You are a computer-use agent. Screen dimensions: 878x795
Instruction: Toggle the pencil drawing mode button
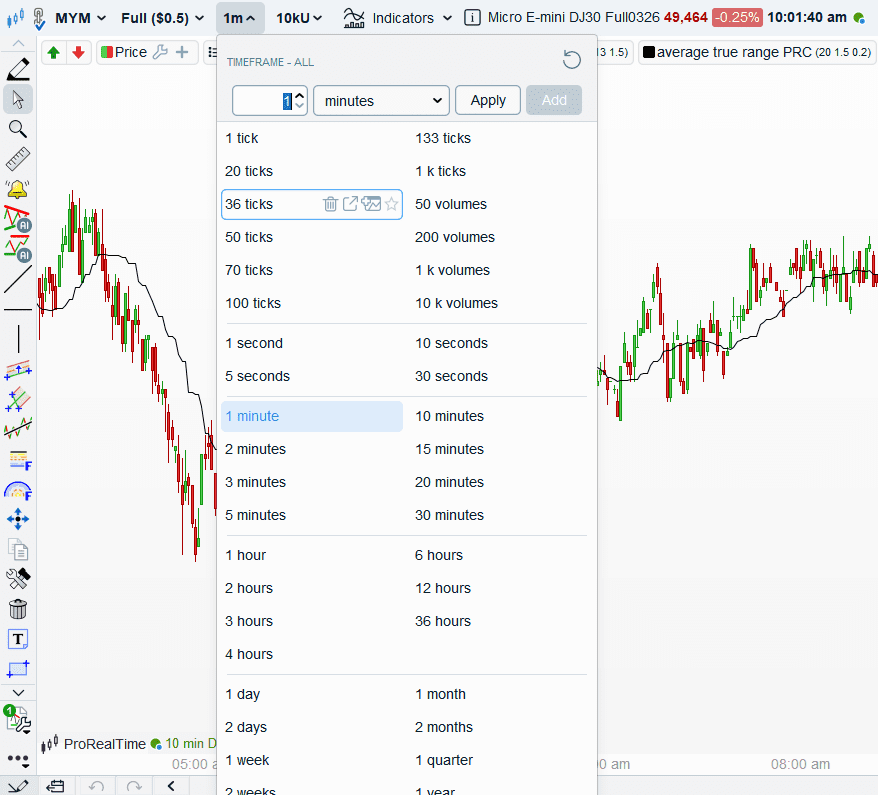pyautogui.click(x=18, y=785)
